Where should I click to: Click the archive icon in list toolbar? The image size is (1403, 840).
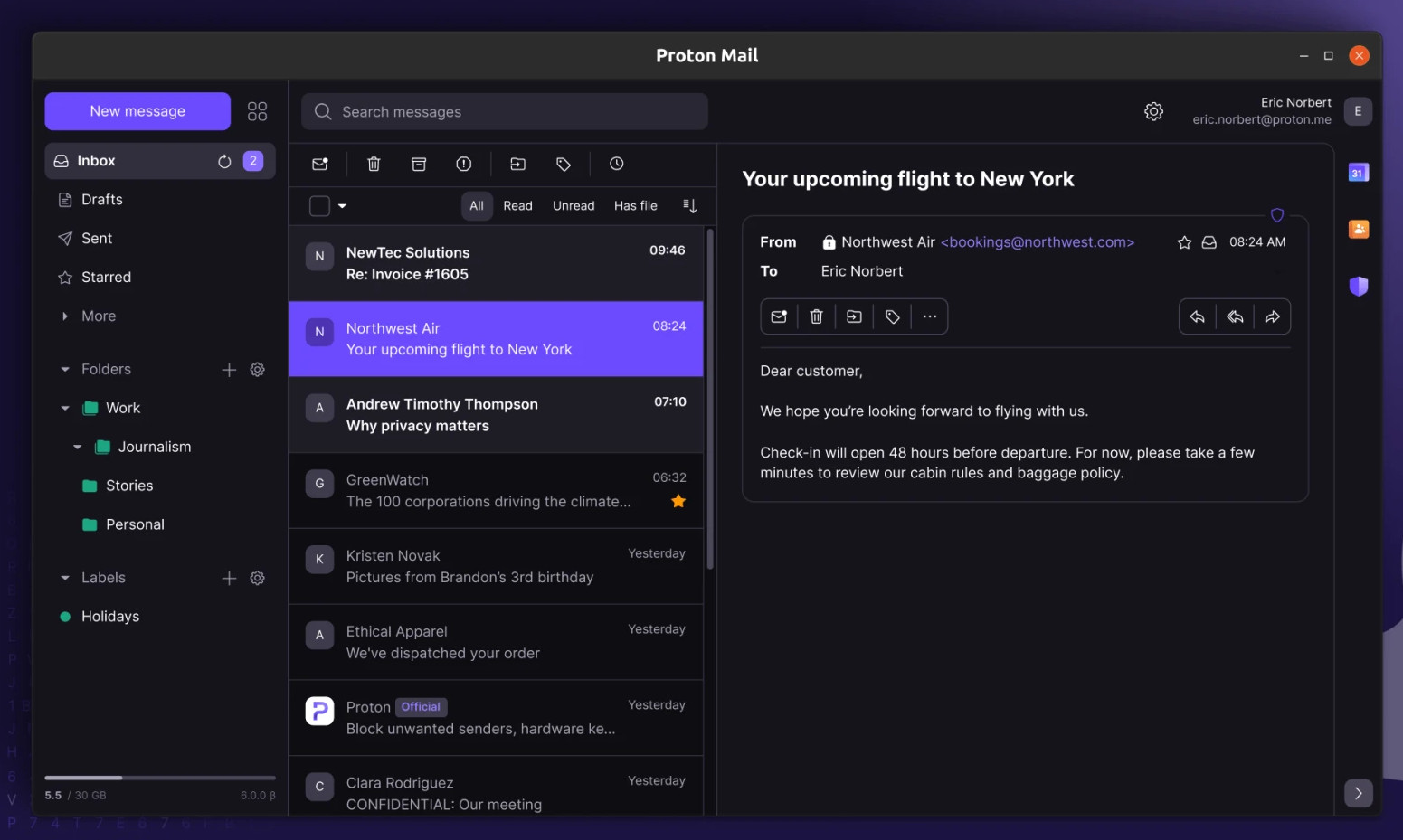pos(419,164)
